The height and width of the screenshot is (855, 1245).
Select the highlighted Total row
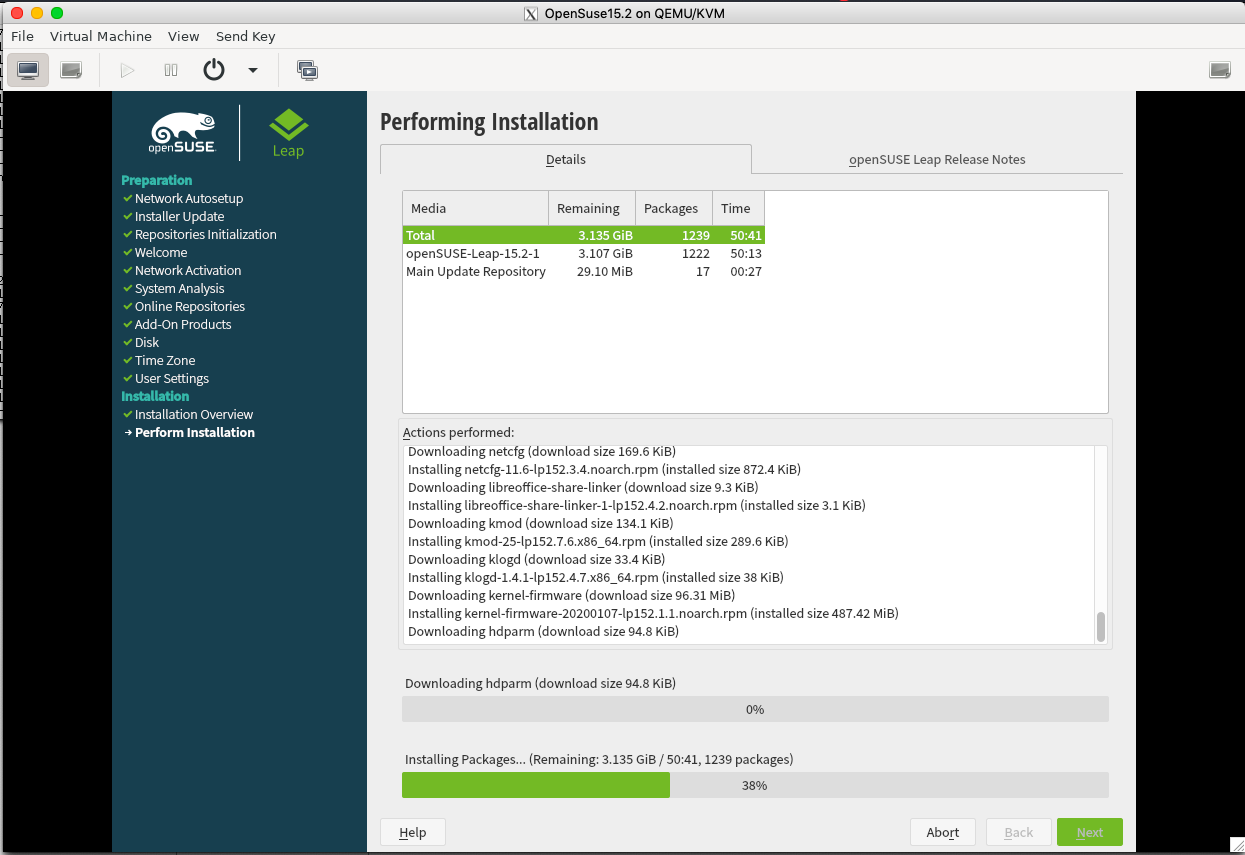(584, 235)
